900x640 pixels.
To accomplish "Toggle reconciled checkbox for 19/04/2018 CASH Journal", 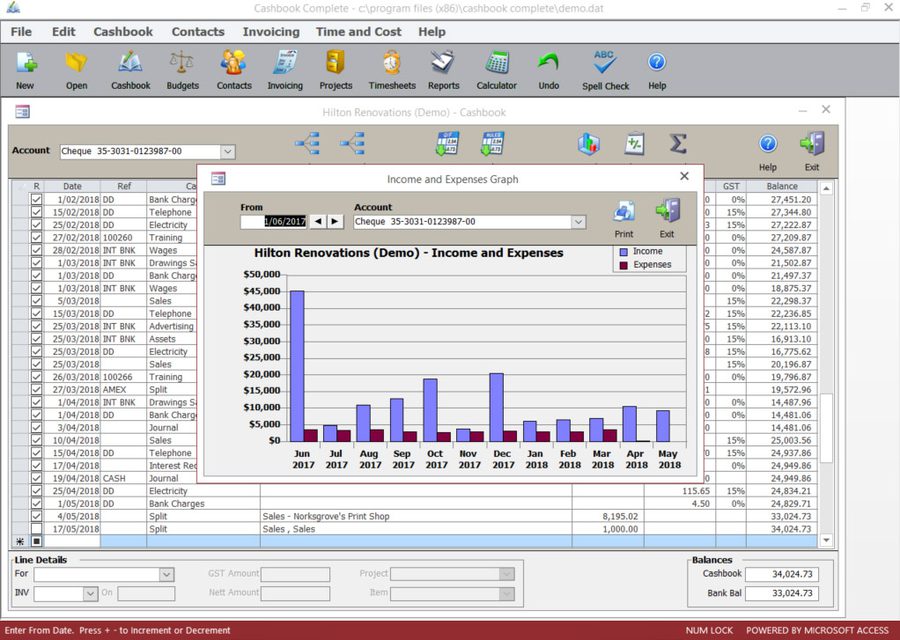I will (x=36, y=478).
